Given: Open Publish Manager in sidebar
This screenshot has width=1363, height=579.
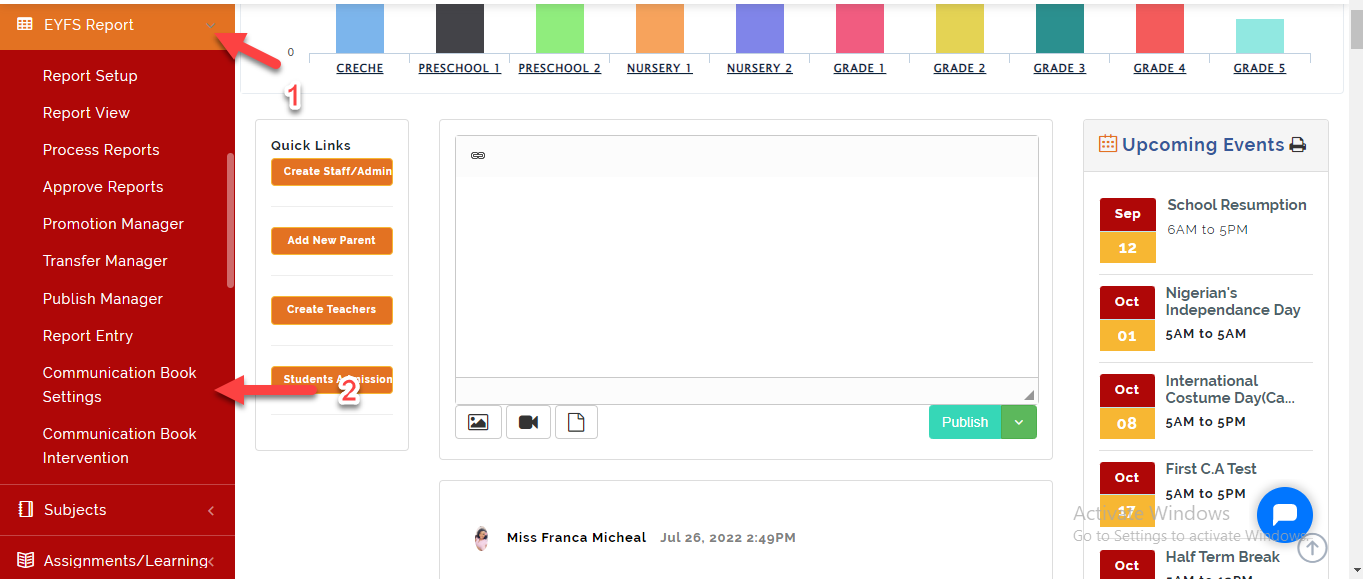Looking at the screenshot, I should click(x=102, y=299).
